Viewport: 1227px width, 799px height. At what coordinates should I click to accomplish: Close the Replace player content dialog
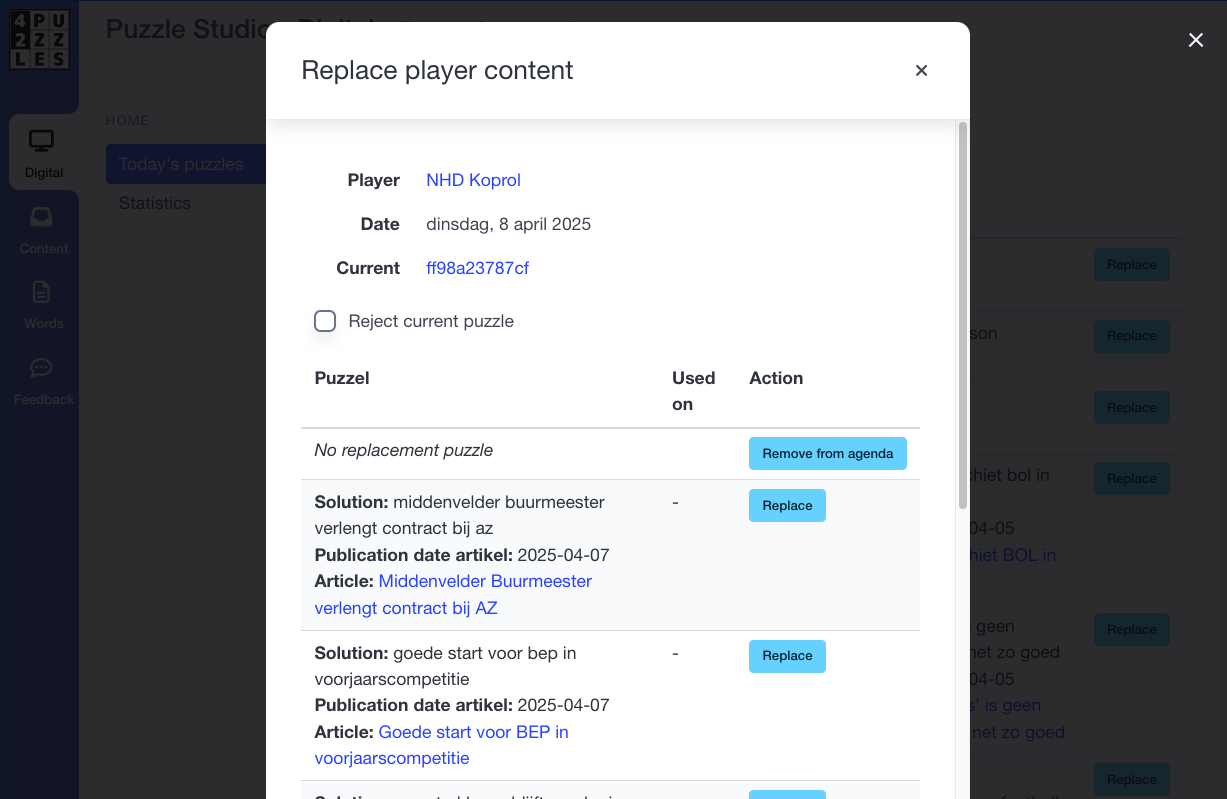[x=921, y=70]
